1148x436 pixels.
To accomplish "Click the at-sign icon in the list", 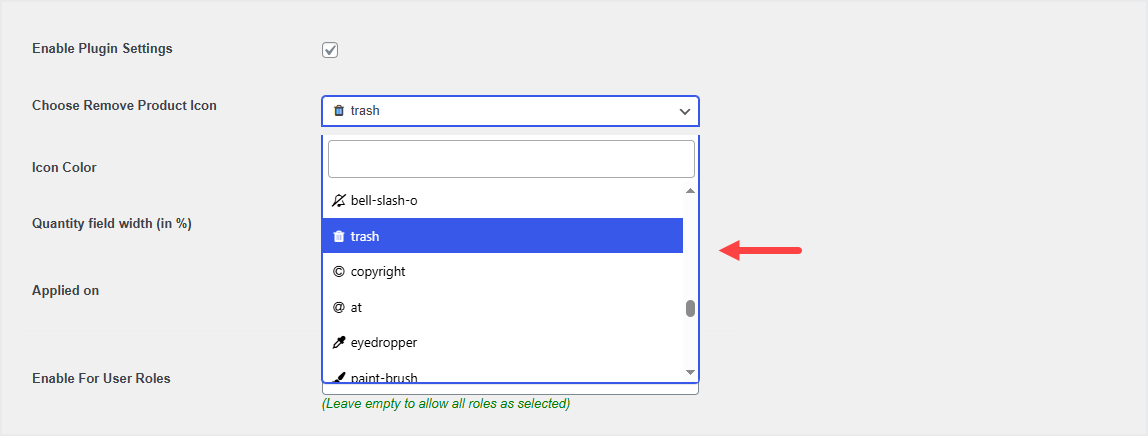I will click(338, 308).
